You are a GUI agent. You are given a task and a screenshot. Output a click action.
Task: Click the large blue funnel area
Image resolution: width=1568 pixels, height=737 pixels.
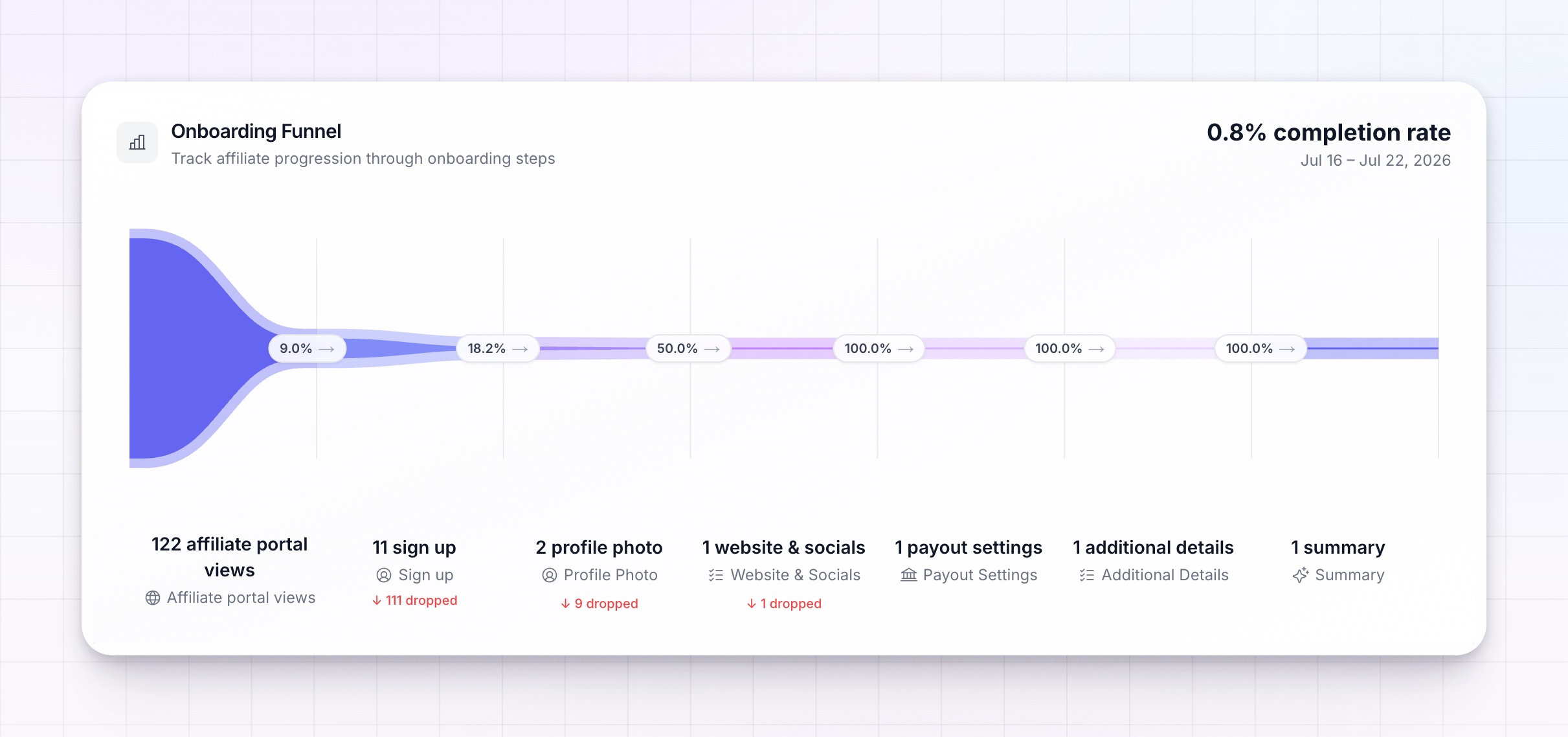(188, 348)
